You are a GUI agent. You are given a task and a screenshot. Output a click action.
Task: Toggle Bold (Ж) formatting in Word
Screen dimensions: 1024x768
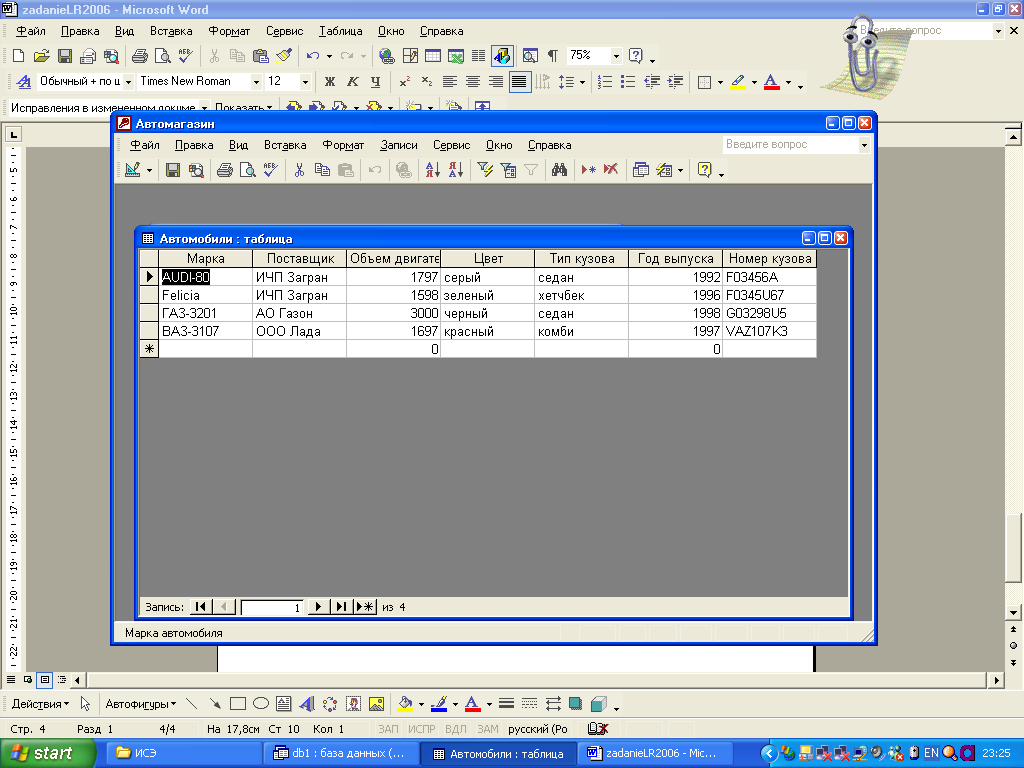tap(330, 82)
